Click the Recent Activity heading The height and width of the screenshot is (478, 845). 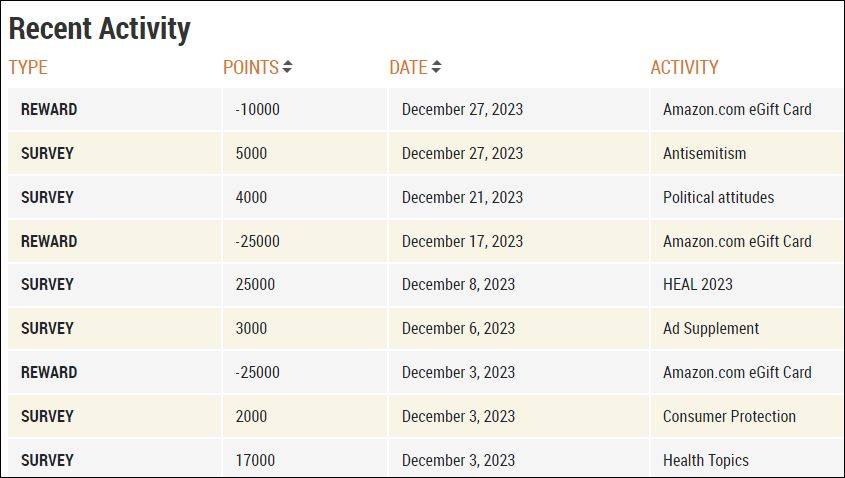click(99, 29)
